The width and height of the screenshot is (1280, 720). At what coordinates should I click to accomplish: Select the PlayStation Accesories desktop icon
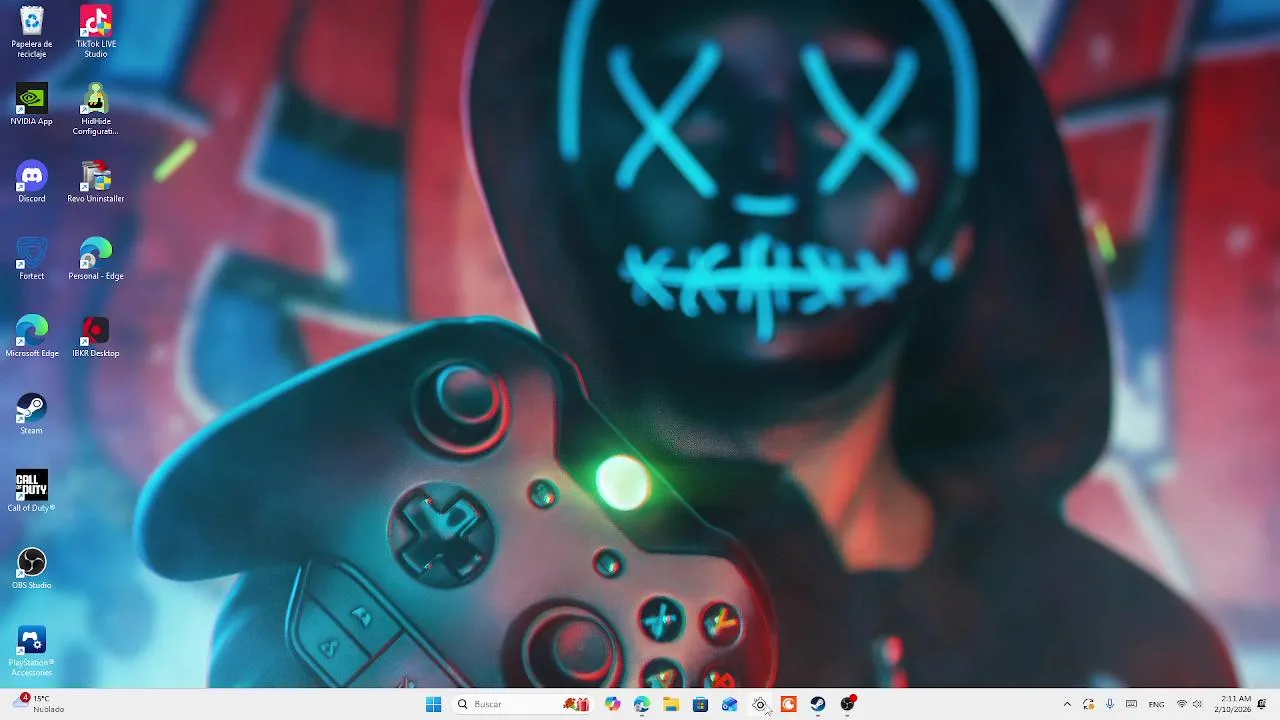[32, 651]
